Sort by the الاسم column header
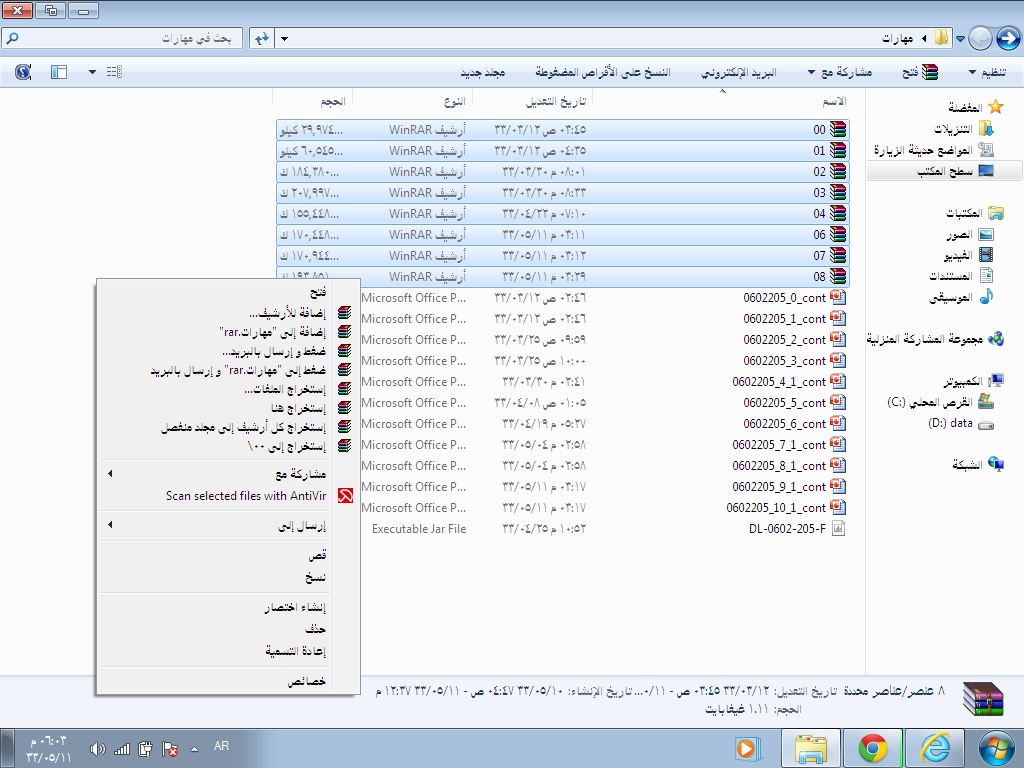 pos(728,101)
